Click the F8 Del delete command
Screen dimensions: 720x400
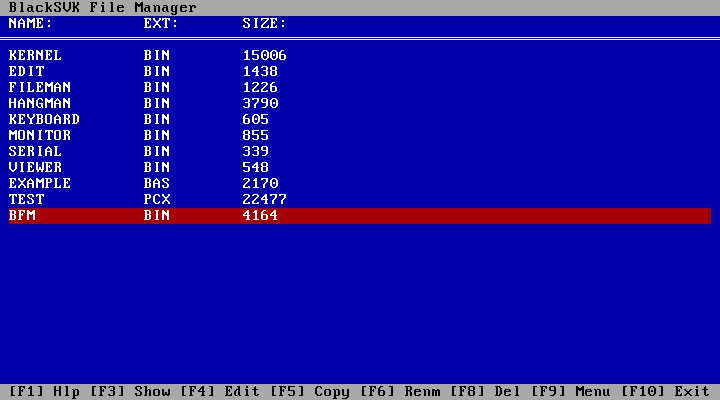point(485,392)
